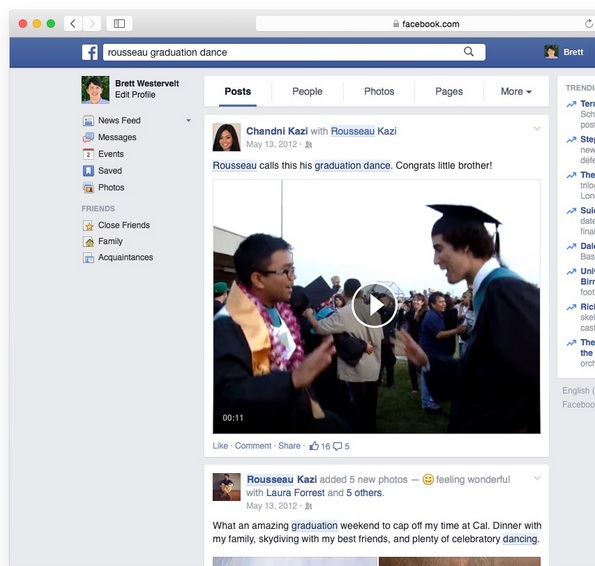Click the Family label
595x566 pixels.
(110, 241)
